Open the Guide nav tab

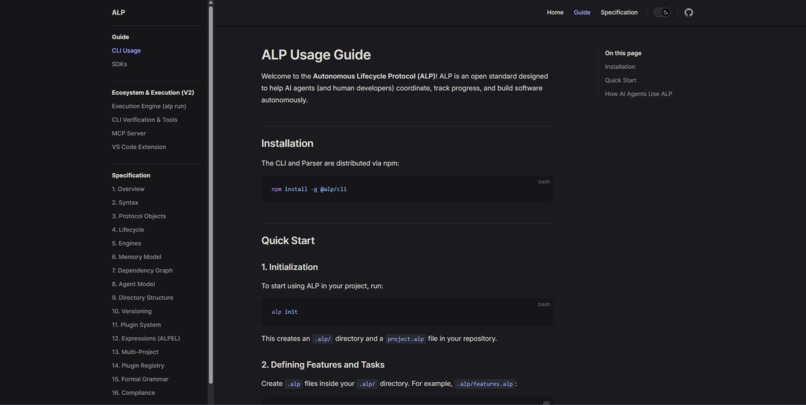coord(582,12)
